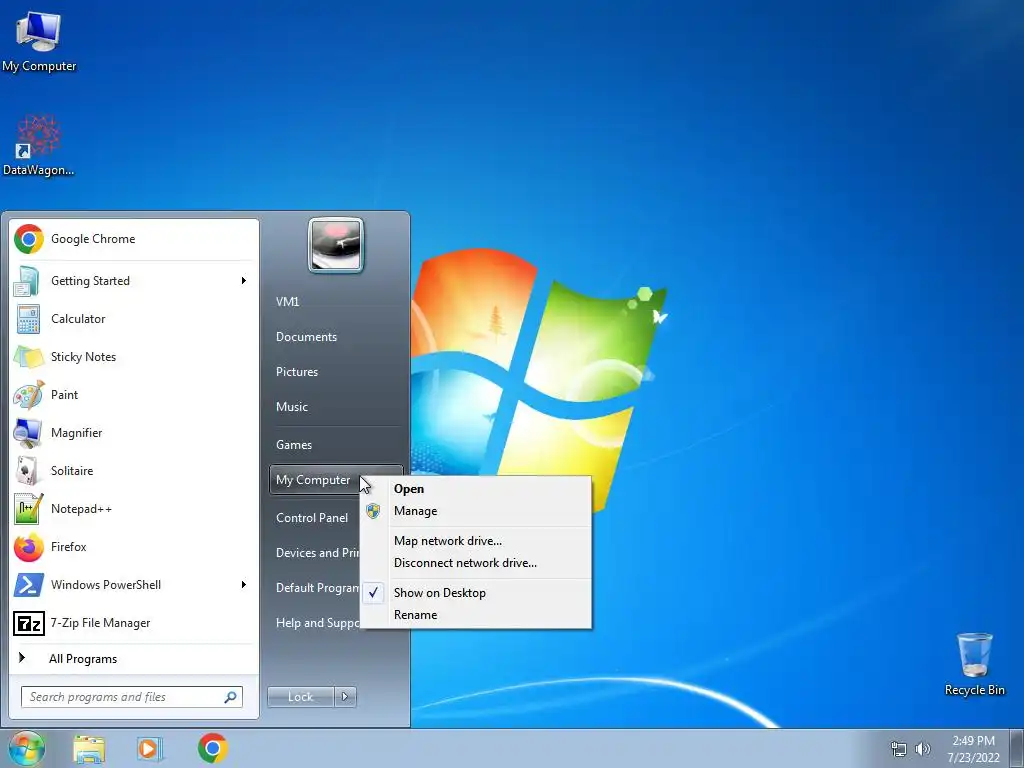Image resolution: width=1024 pixels, height=768 pixels.
Task: Choose Disconnect network drive...
Action: coord(476,563)
